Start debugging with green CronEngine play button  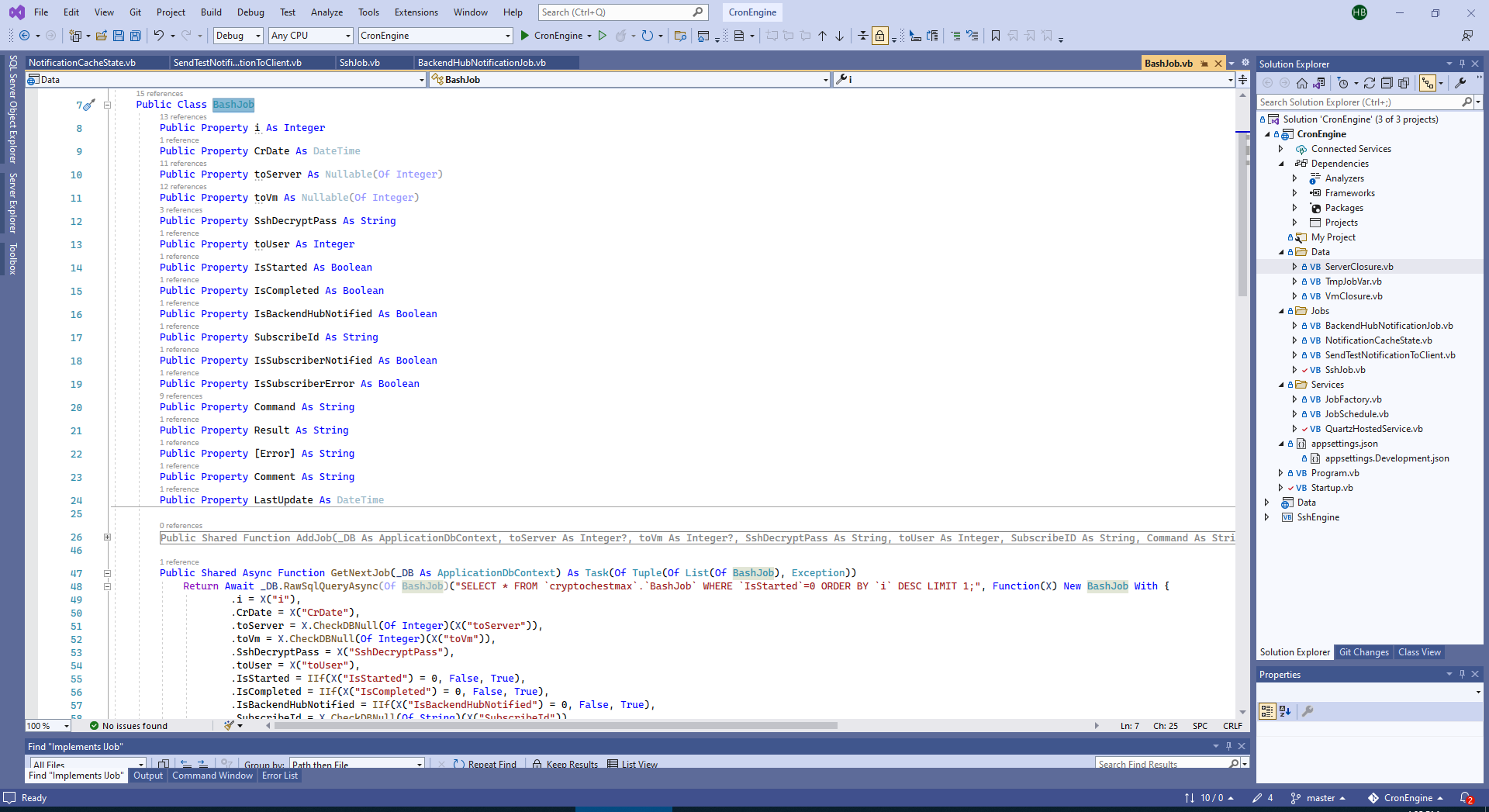pos(551,36)
